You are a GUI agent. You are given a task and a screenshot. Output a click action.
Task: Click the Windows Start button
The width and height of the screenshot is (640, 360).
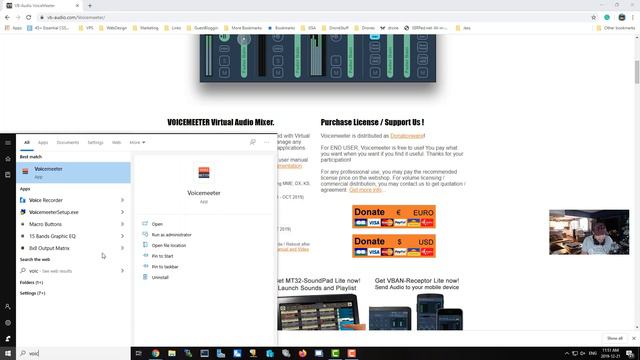click(8, 353)
